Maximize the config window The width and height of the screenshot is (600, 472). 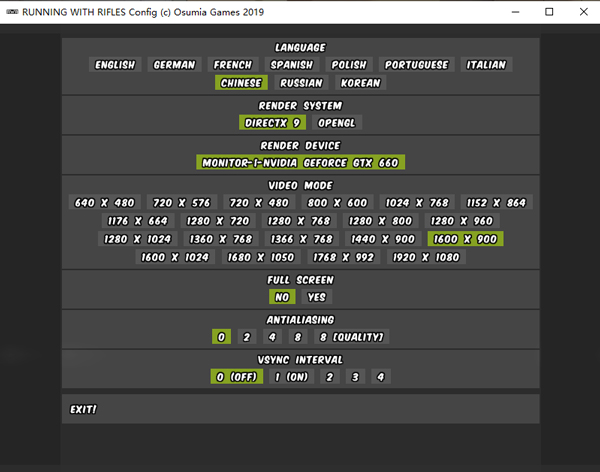tap(549, 12)
